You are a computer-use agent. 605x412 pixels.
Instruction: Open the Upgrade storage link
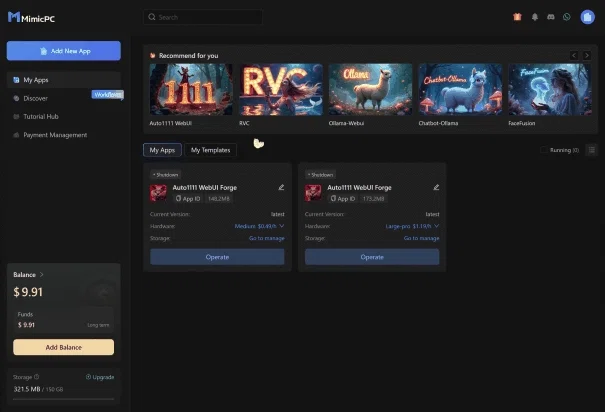100,377
